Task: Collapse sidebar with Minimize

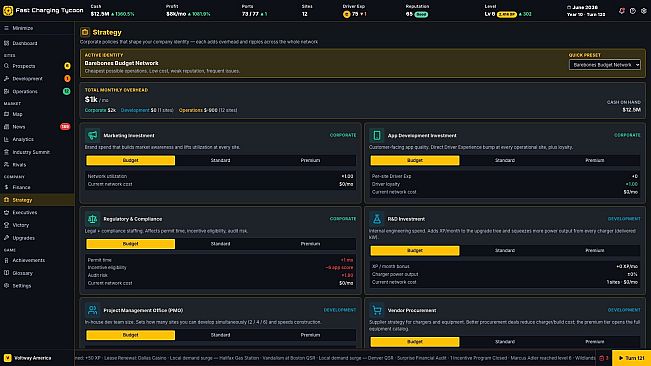Action: [37, 28]
